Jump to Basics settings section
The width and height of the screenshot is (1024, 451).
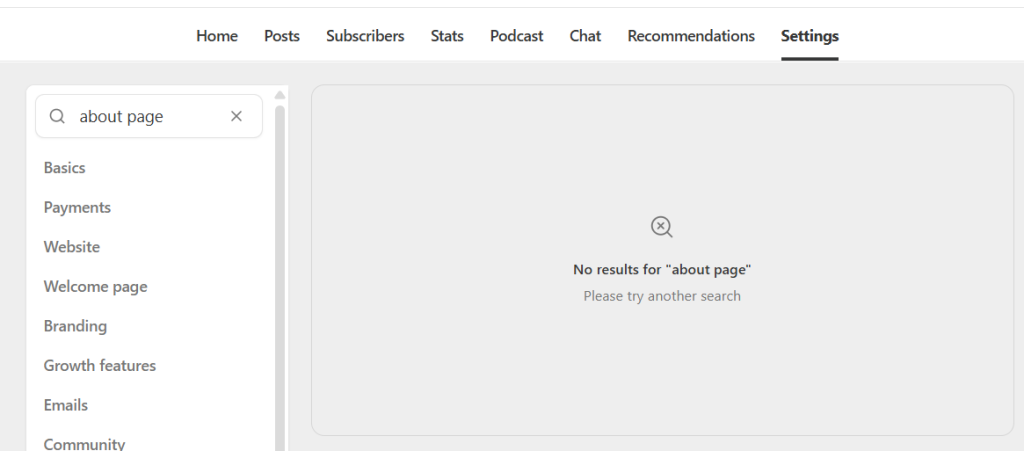pyautogui.click(x=65, y=168)
